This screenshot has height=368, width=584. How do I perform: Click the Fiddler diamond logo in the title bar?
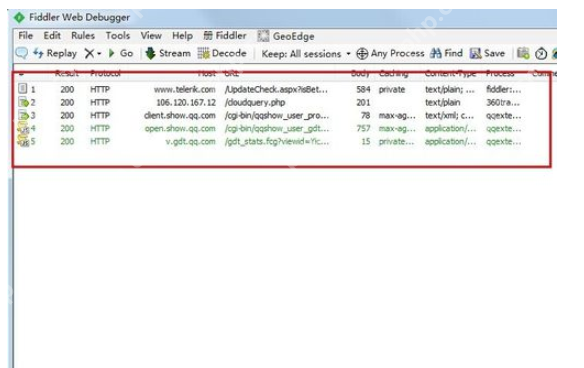click(19, 18)
